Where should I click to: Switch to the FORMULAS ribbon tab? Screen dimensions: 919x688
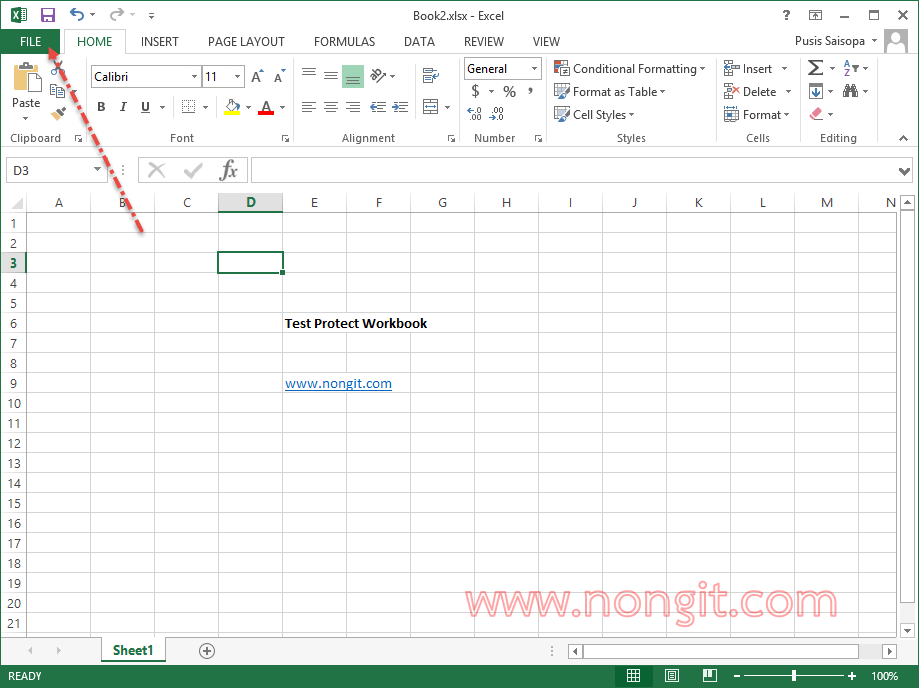pos(344,42)
